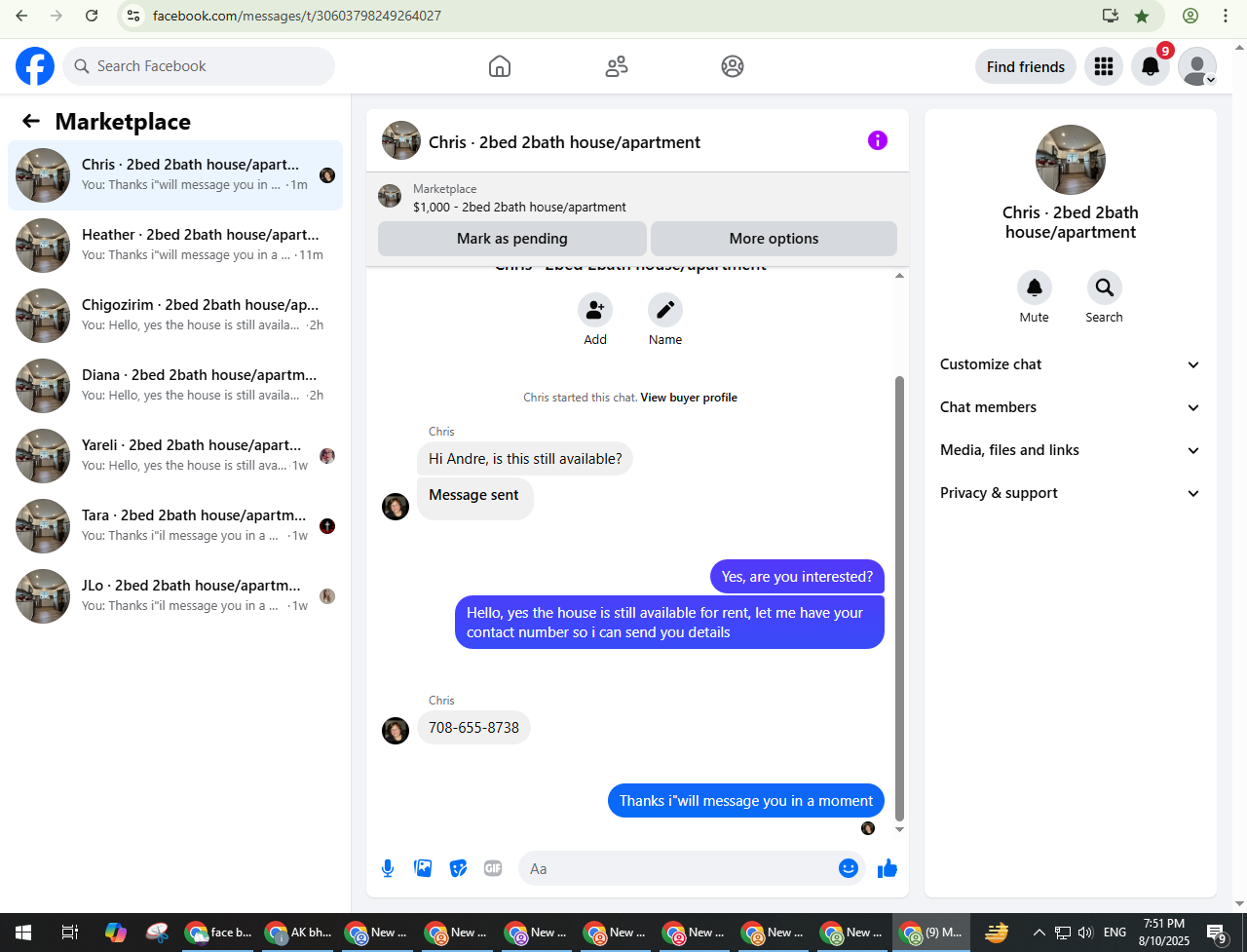Open the Home feed icon
Screen dimensions: 1247x952
(500, 66)
